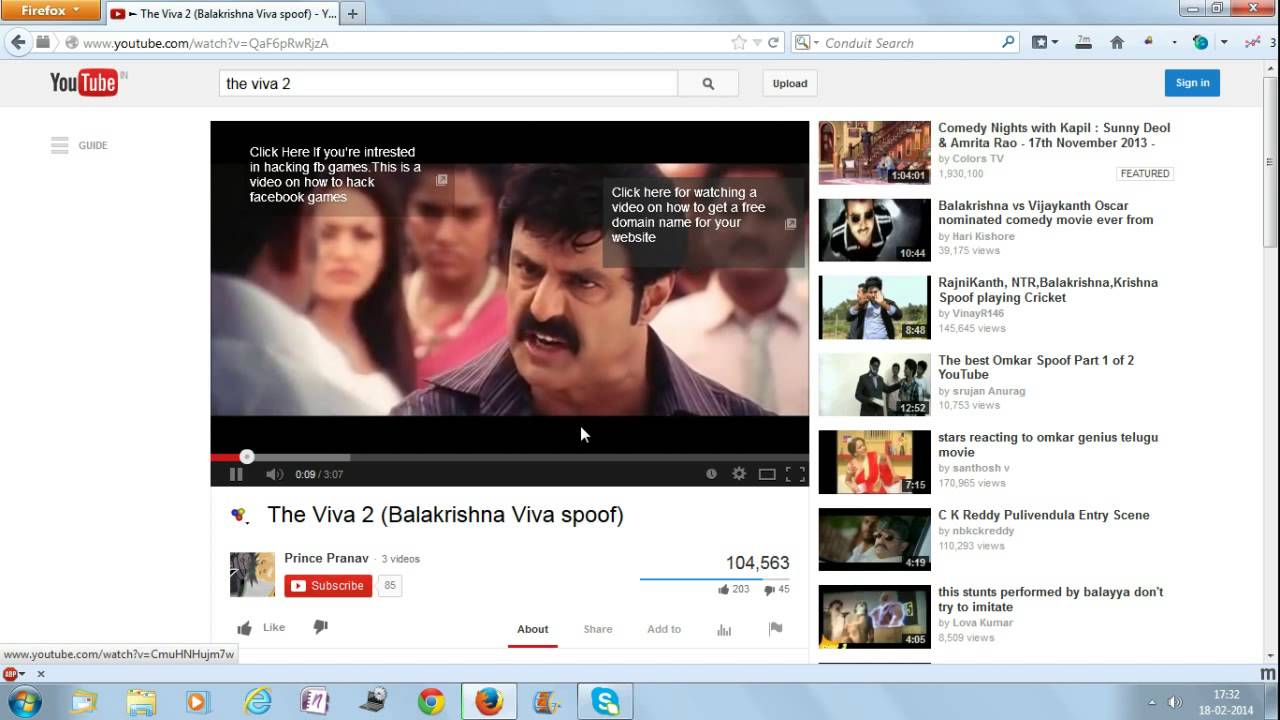Focus the YouTube search box containing 'the viva 2'

[448, 84]
